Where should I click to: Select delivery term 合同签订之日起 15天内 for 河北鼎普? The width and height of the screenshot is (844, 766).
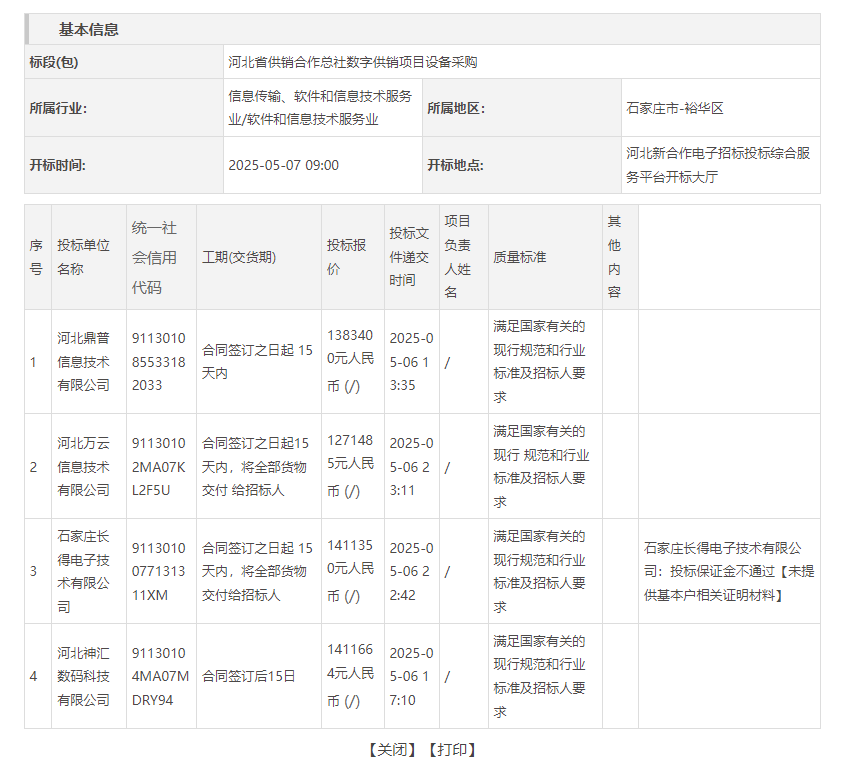click(x=257, y=362)
